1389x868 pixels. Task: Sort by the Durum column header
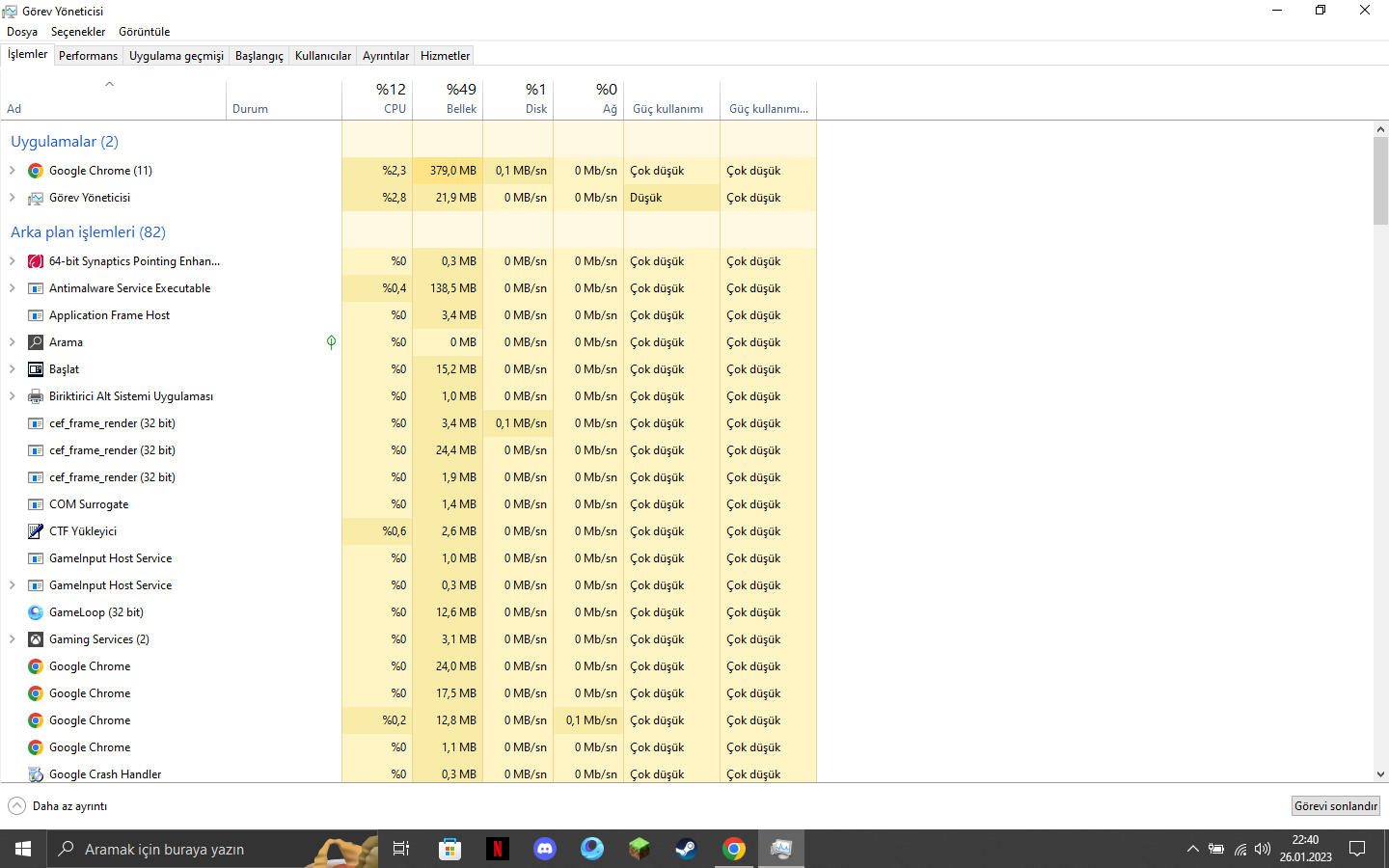(284, 99)
